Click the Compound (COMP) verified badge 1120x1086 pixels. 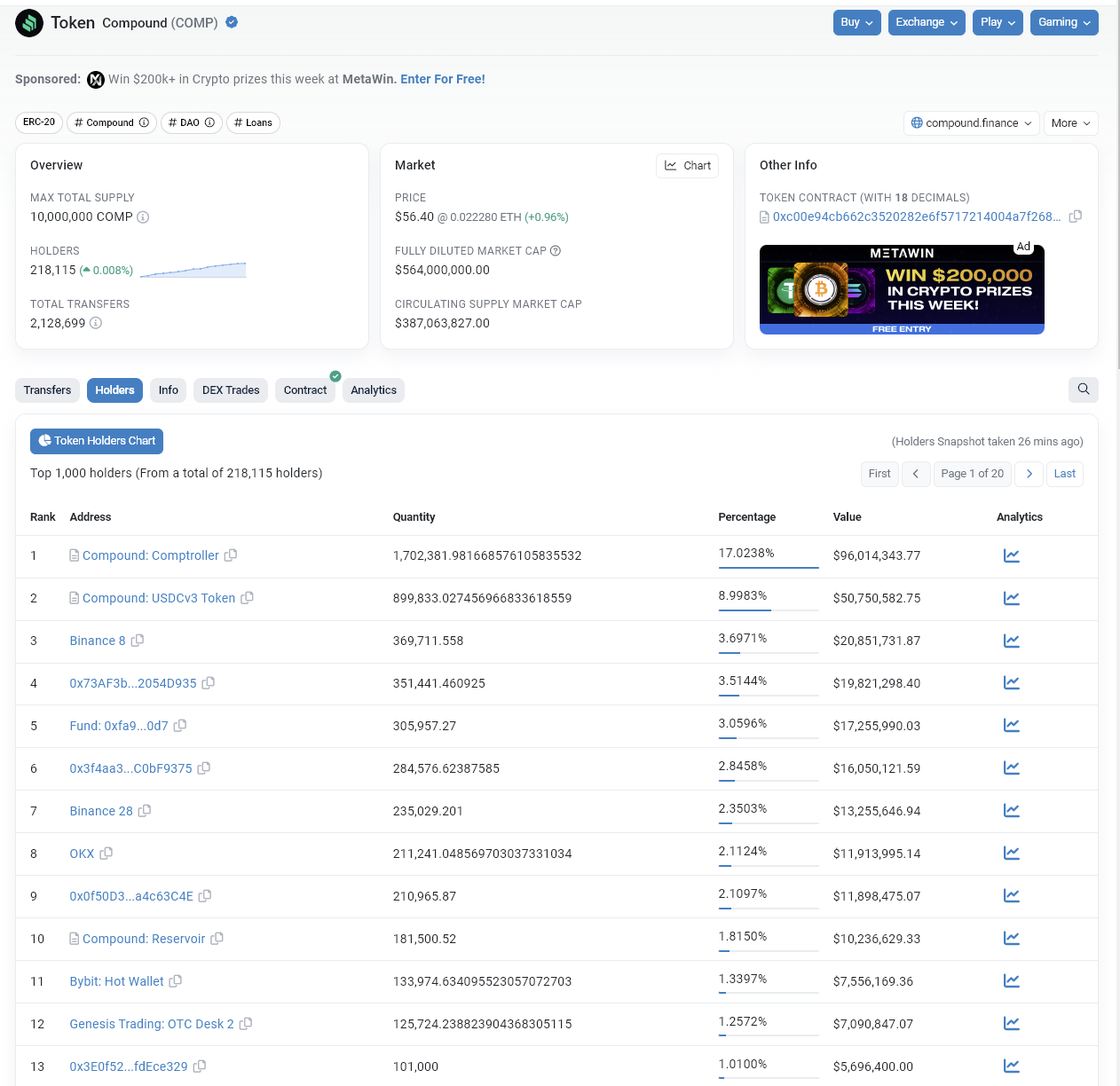[x=232, y=22]
